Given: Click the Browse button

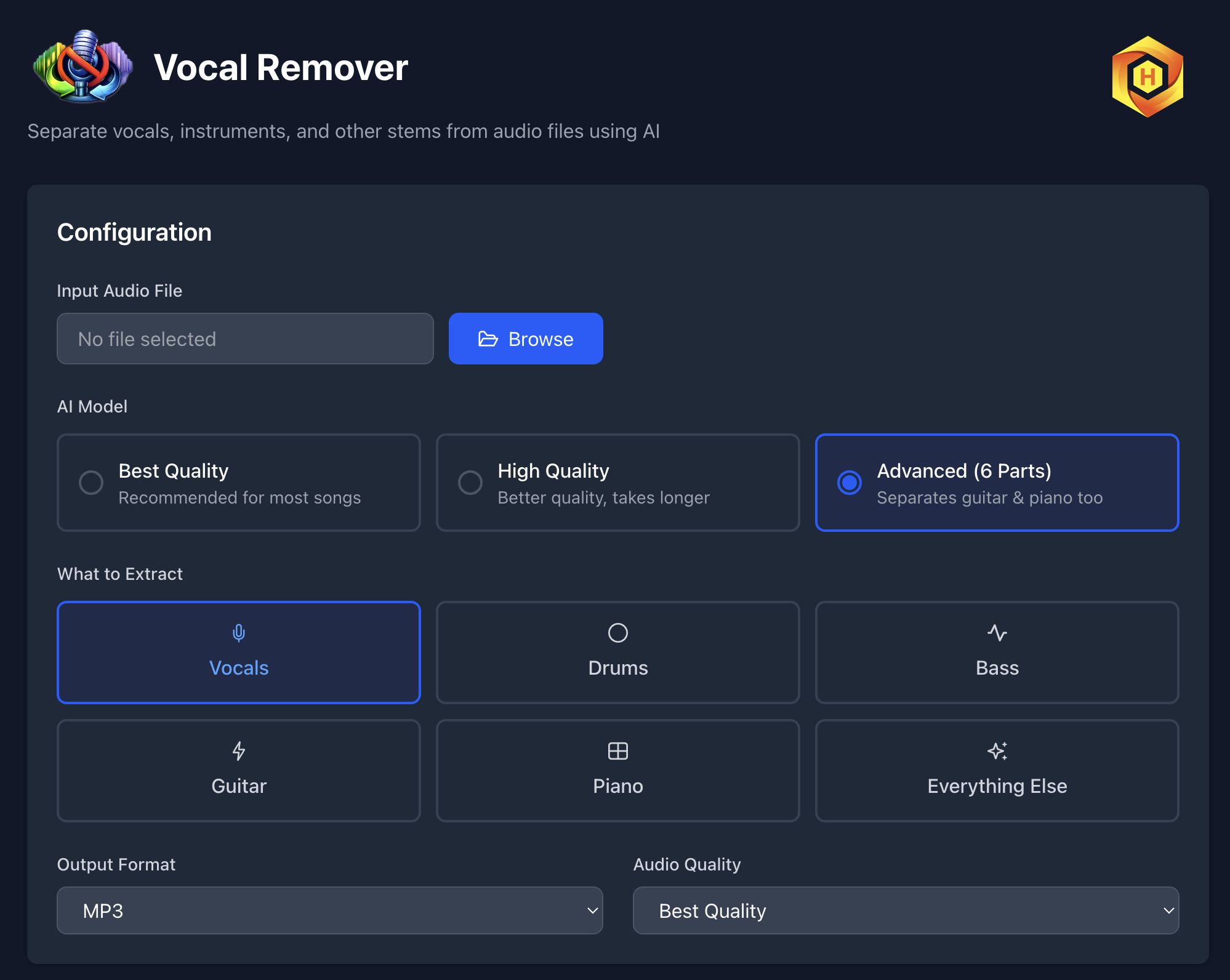Looking at the screenshot, I should 526,338.
